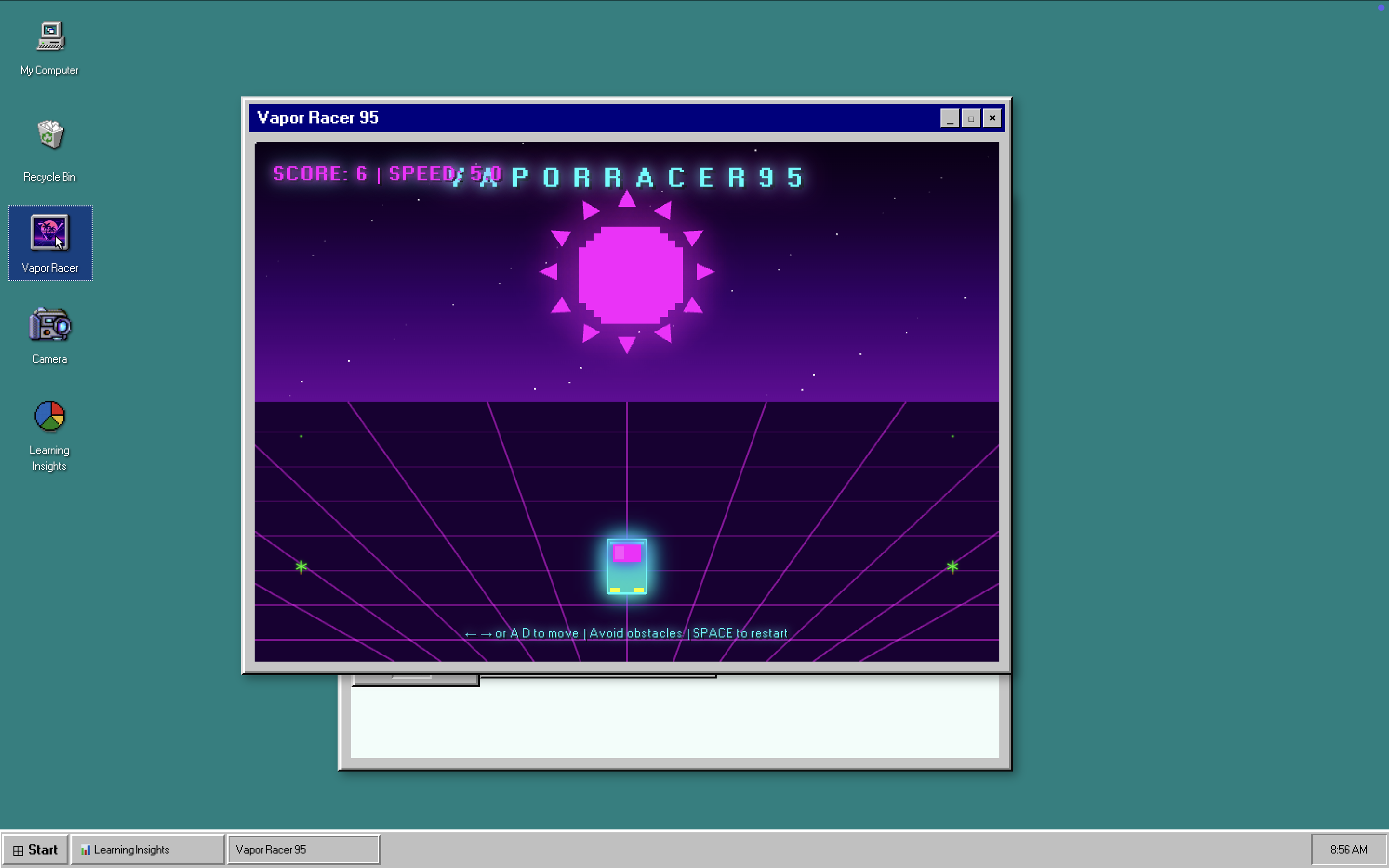Click the left green star marker
This screenshot has width=1389, height=868.
tap(301, 567)
